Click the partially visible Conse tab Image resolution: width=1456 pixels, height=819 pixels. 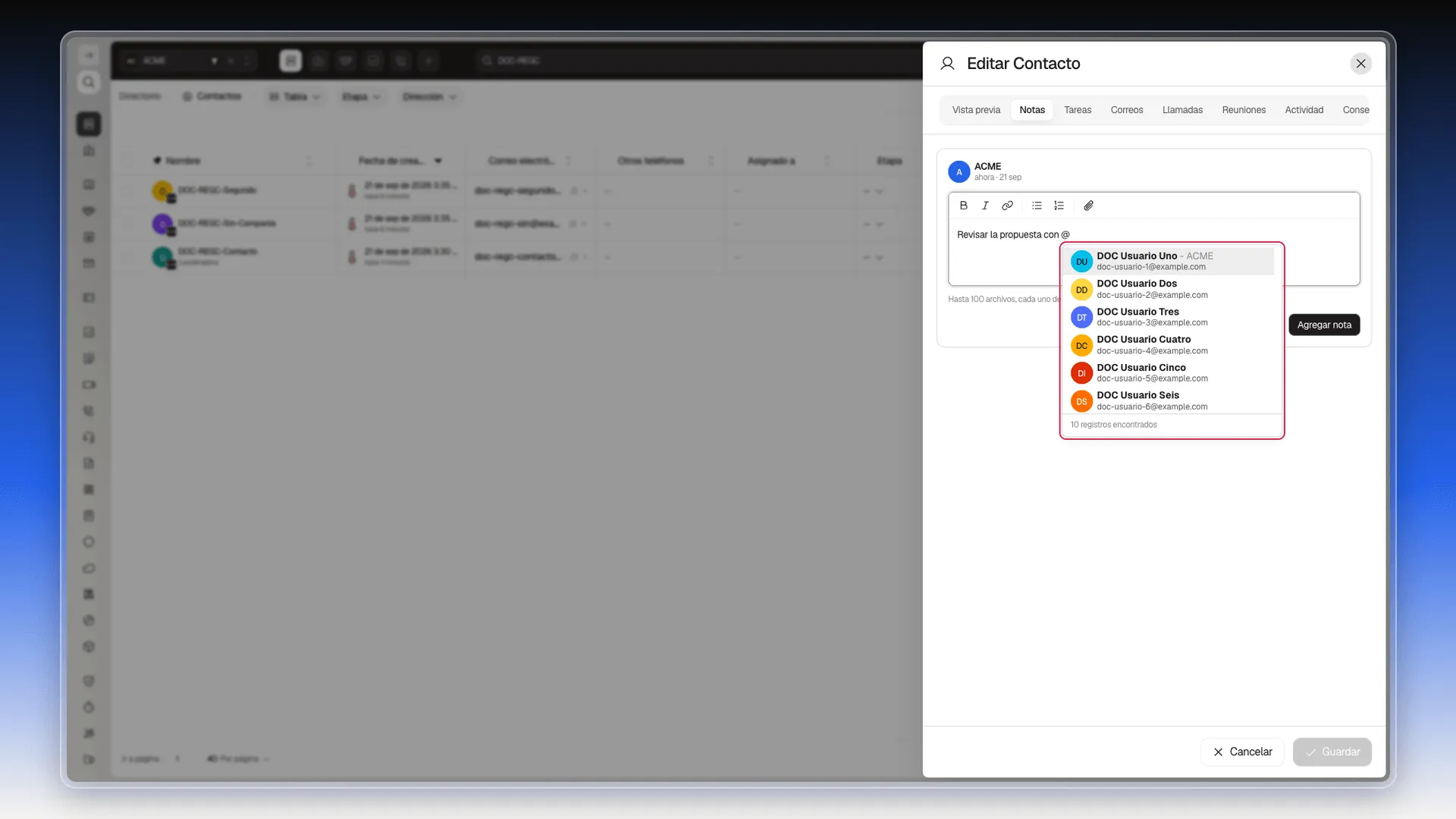pyautogui.click(x=1355, y=110)
